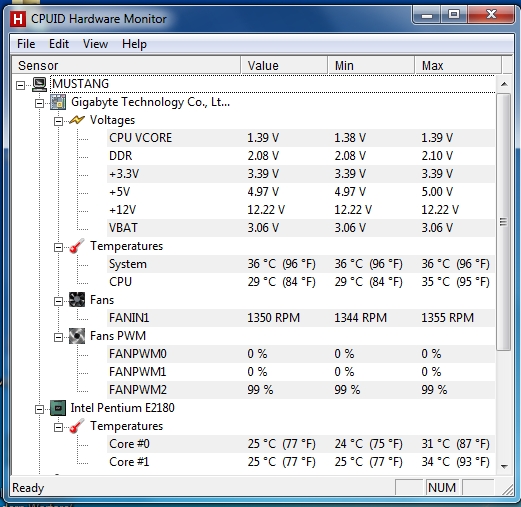The width and height of the screenshot is (521, 507).
Task: Click the Fans PWM icon
Action: 77,336
